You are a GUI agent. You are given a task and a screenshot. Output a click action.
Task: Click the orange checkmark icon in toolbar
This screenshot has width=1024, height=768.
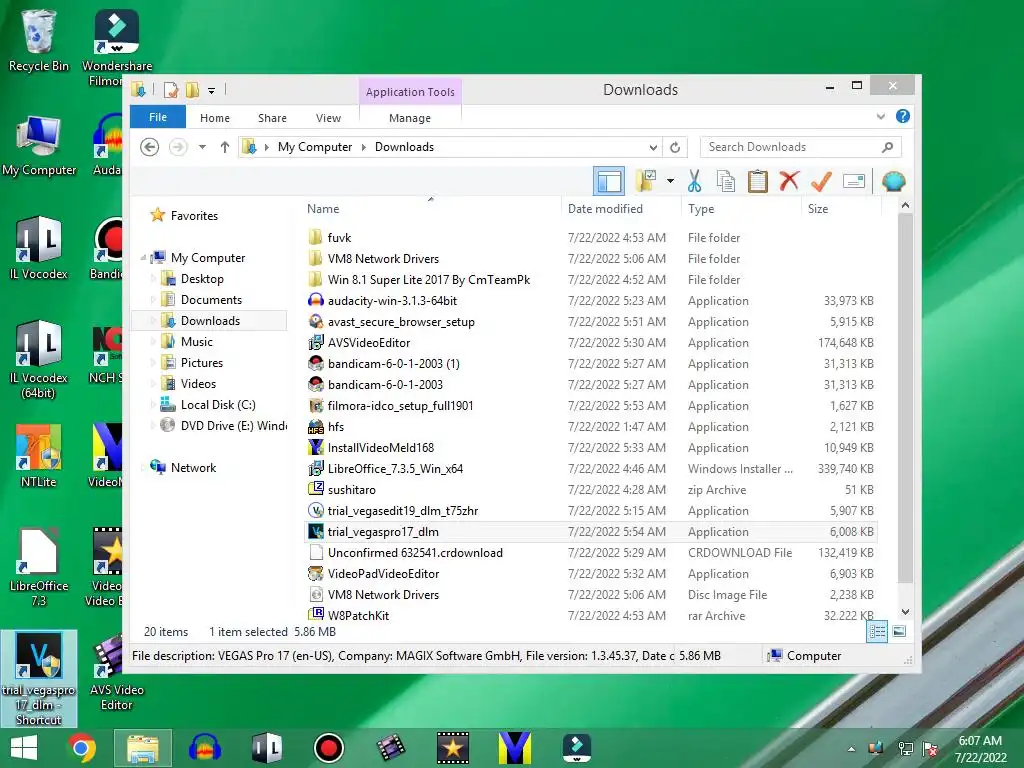[x=821, y=181]
